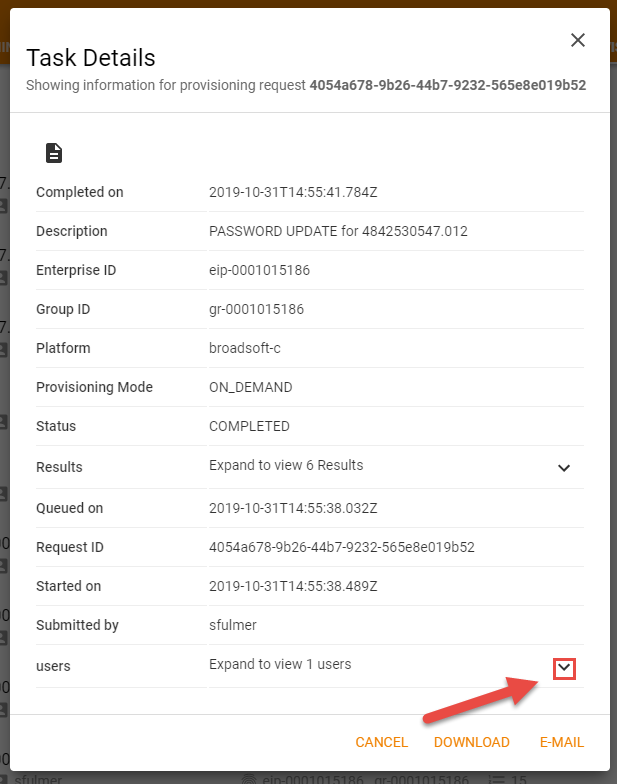Click the Enterprise ID value eip-0001015186
Screen dimensions: 617x784
(256, 270)
